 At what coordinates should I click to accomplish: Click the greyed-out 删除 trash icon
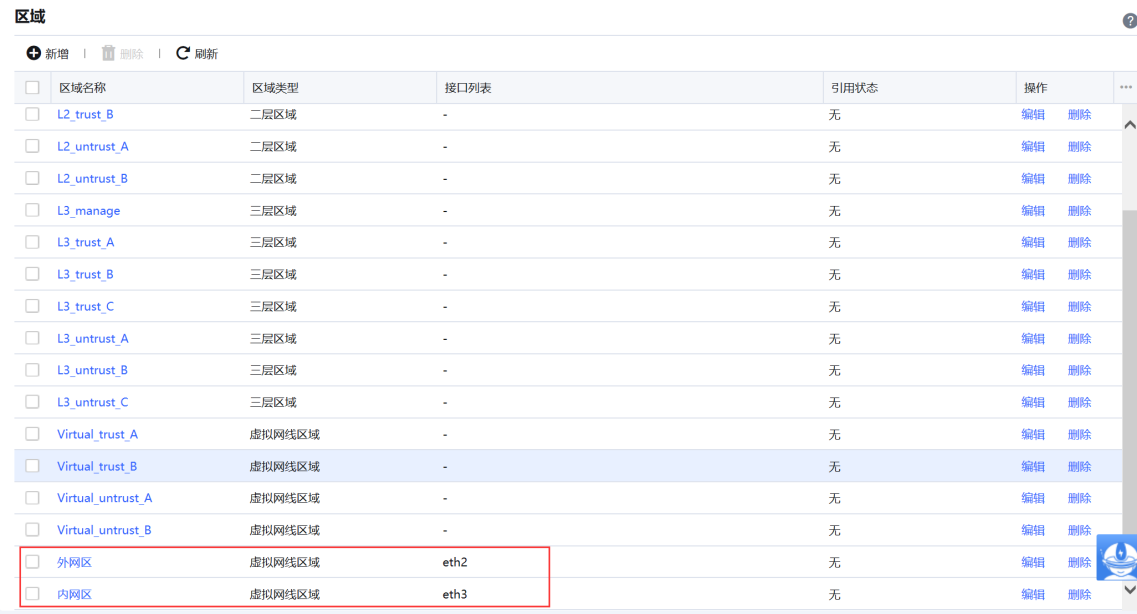click(108, 53)
